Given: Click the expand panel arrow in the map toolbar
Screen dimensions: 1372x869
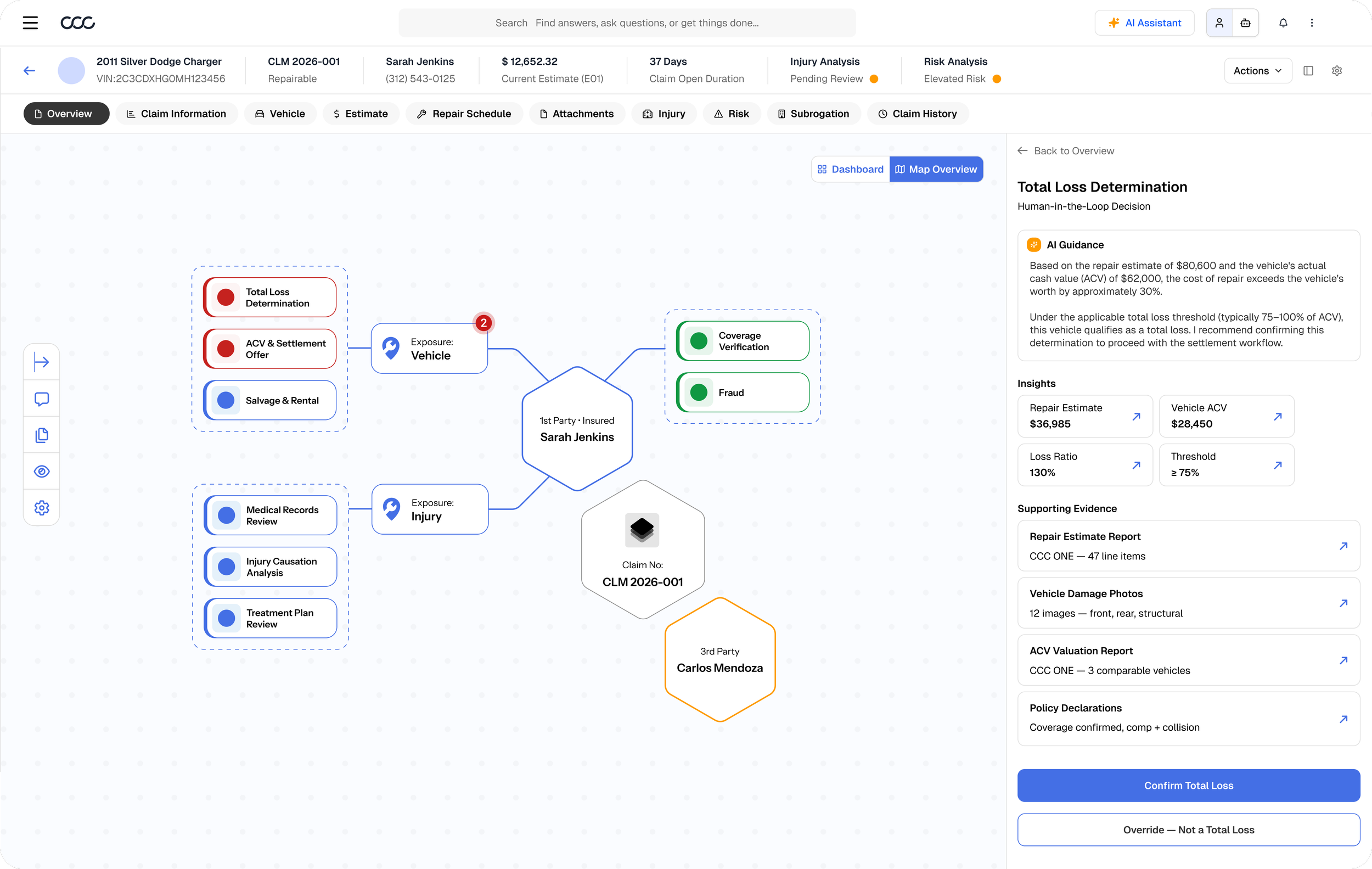Looking at the screenshot, I should click(42, 362).
